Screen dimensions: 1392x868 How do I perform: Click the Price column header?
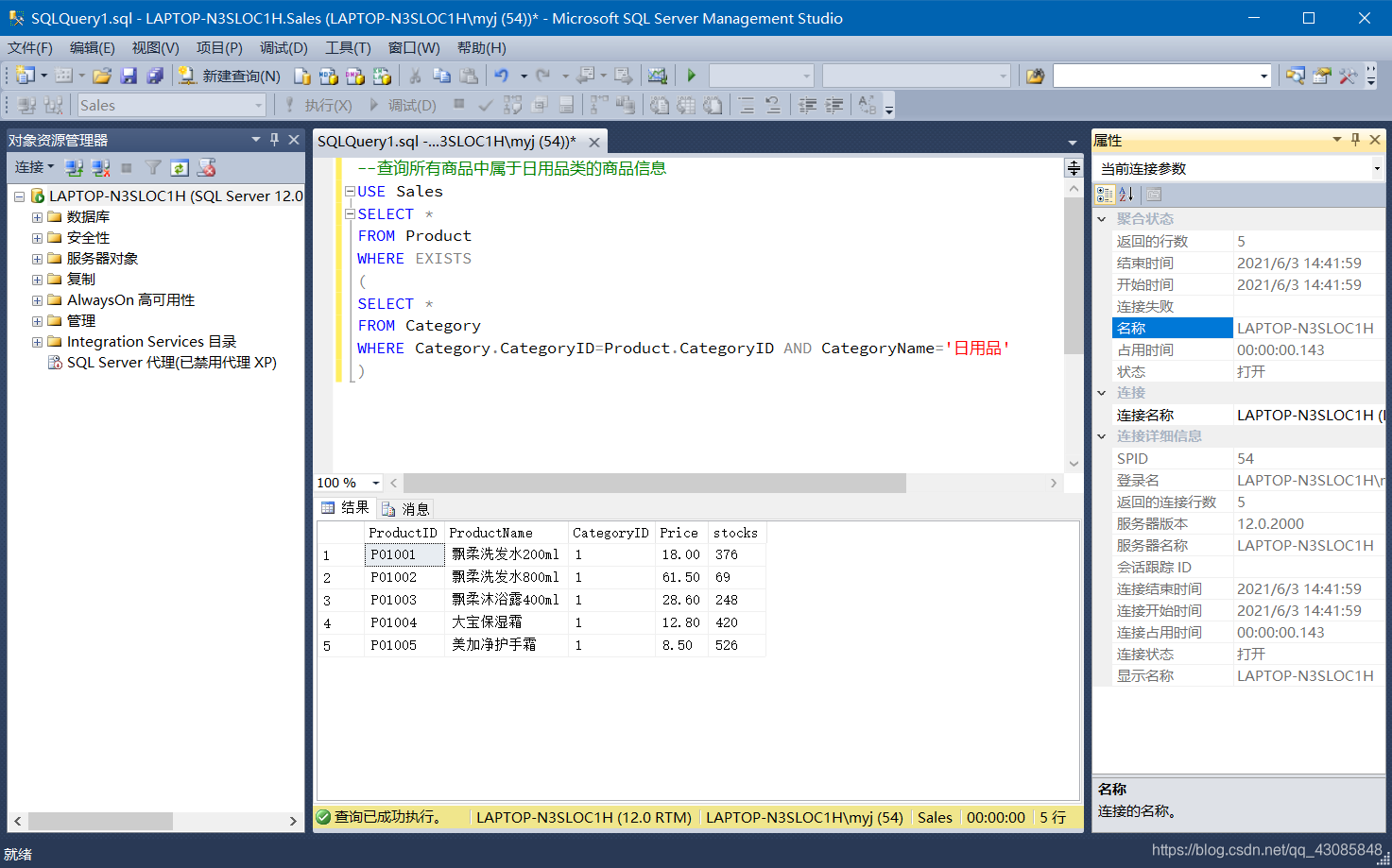click(679, 533)
